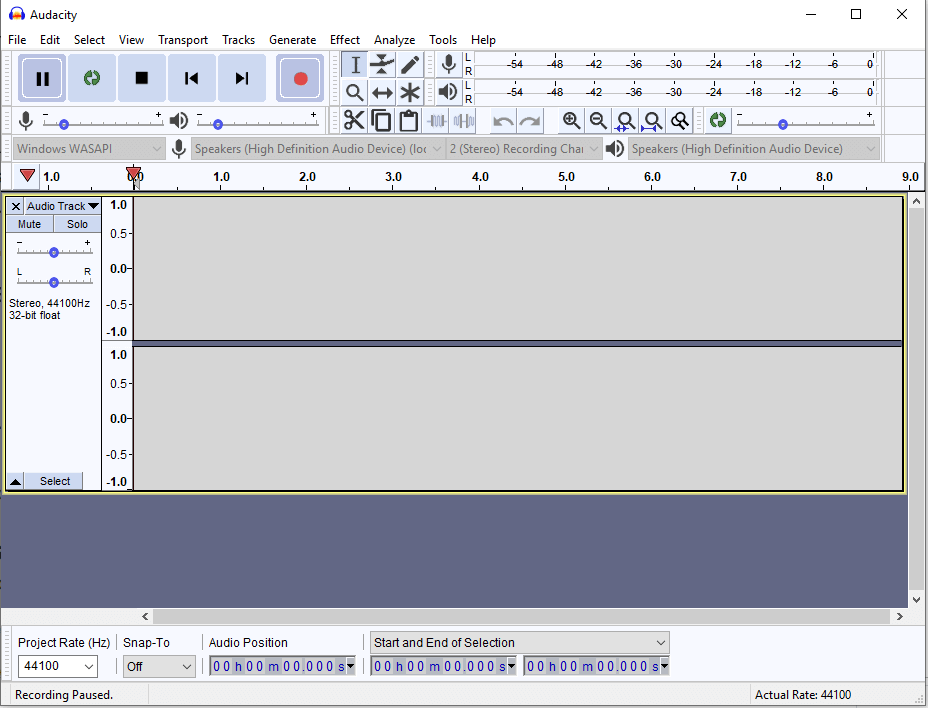Click the record meter microphone icon
The height and width of the screenshot is (708, 928).
[449, 65]
